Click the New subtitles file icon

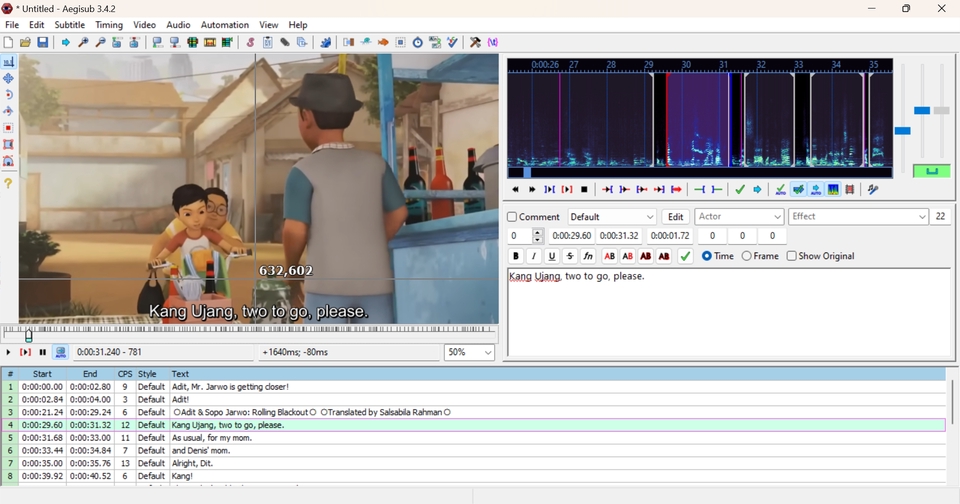[x=8, y=42]
